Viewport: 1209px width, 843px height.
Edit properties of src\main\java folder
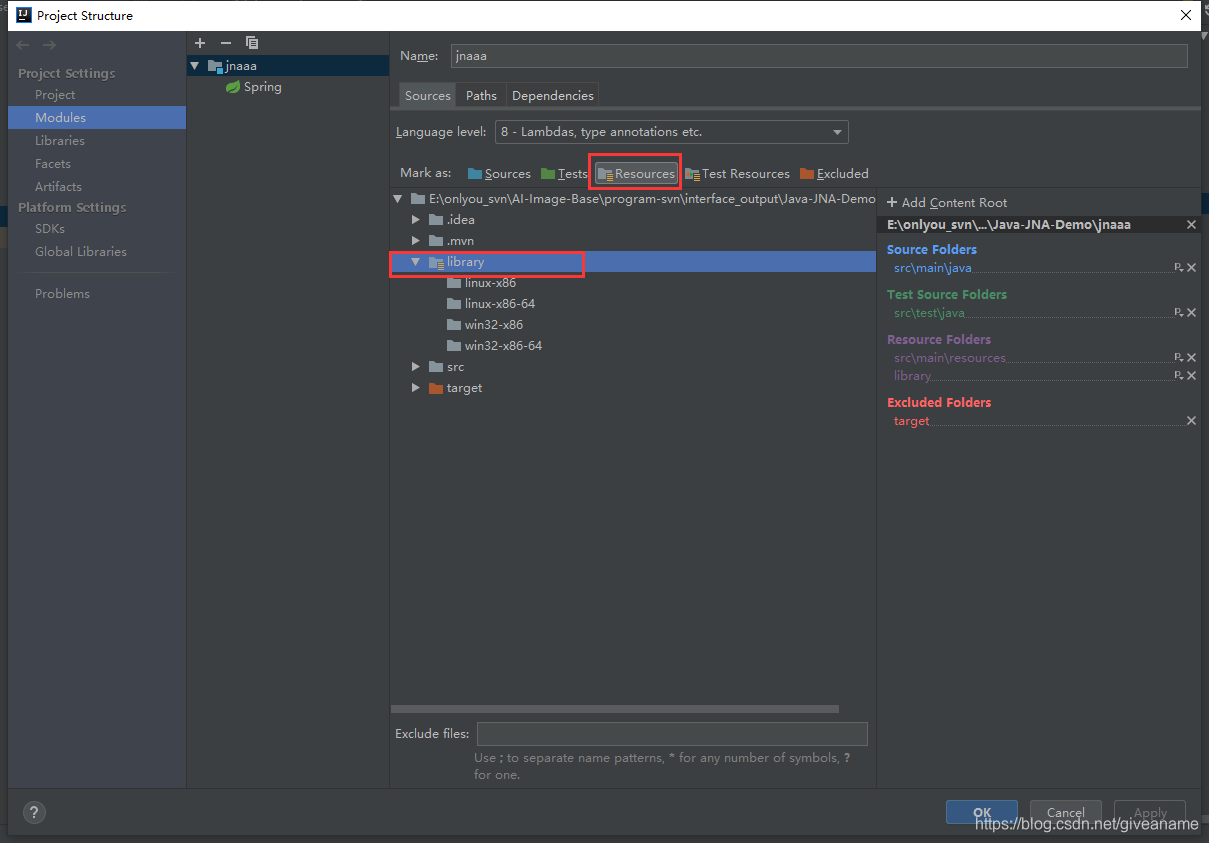pyautogui.click(x=1179, y=268)
